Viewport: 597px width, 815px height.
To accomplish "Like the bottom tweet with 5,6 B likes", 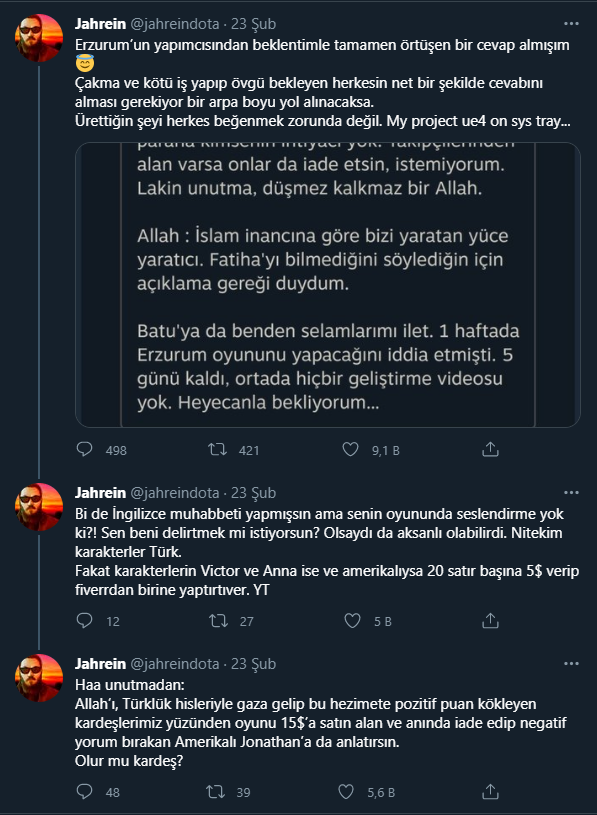I will point(350,792).
